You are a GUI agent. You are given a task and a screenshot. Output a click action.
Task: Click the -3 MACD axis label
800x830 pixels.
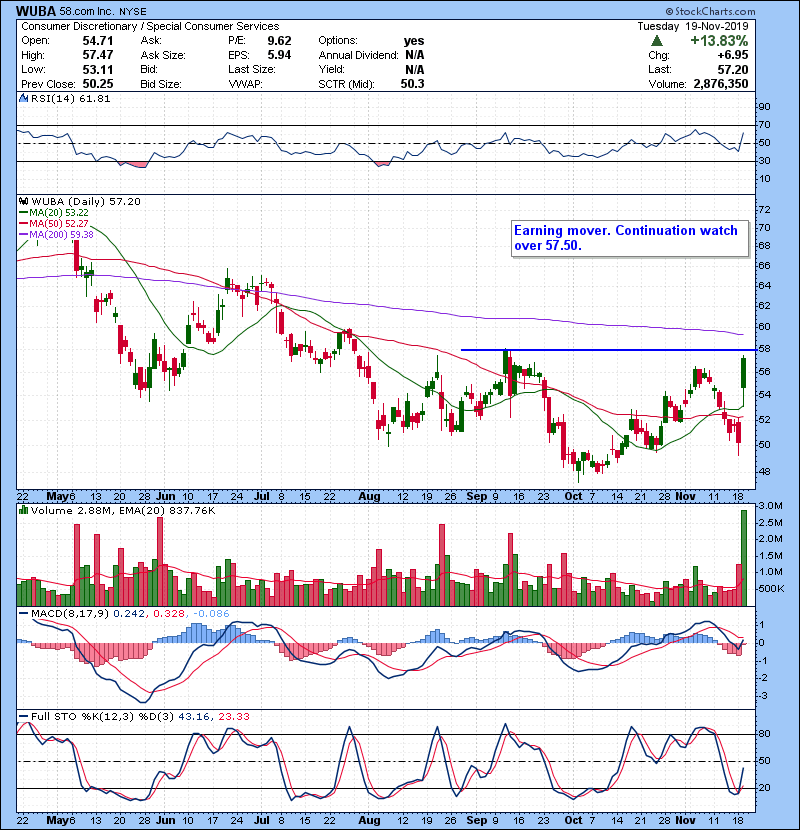(x=763, y=696)
